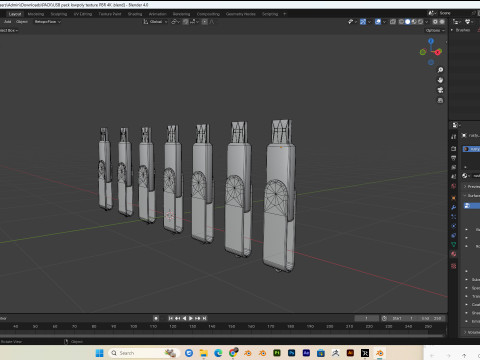Open the World properties tab

pyautogui.click(x=453, y=186)
